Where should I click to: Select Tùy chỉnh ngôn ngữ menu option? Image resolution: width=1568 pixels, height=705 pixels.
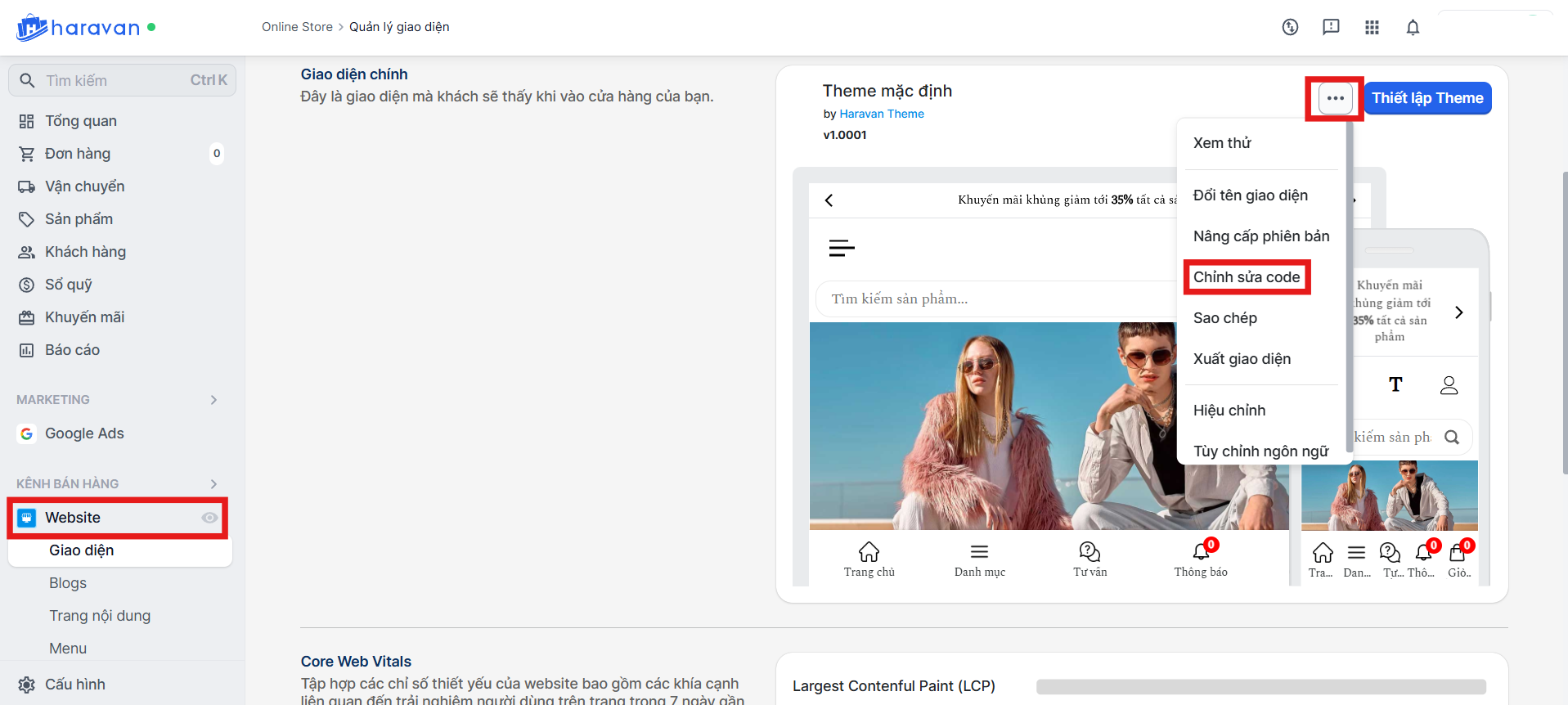click(x=1260, y=451)
